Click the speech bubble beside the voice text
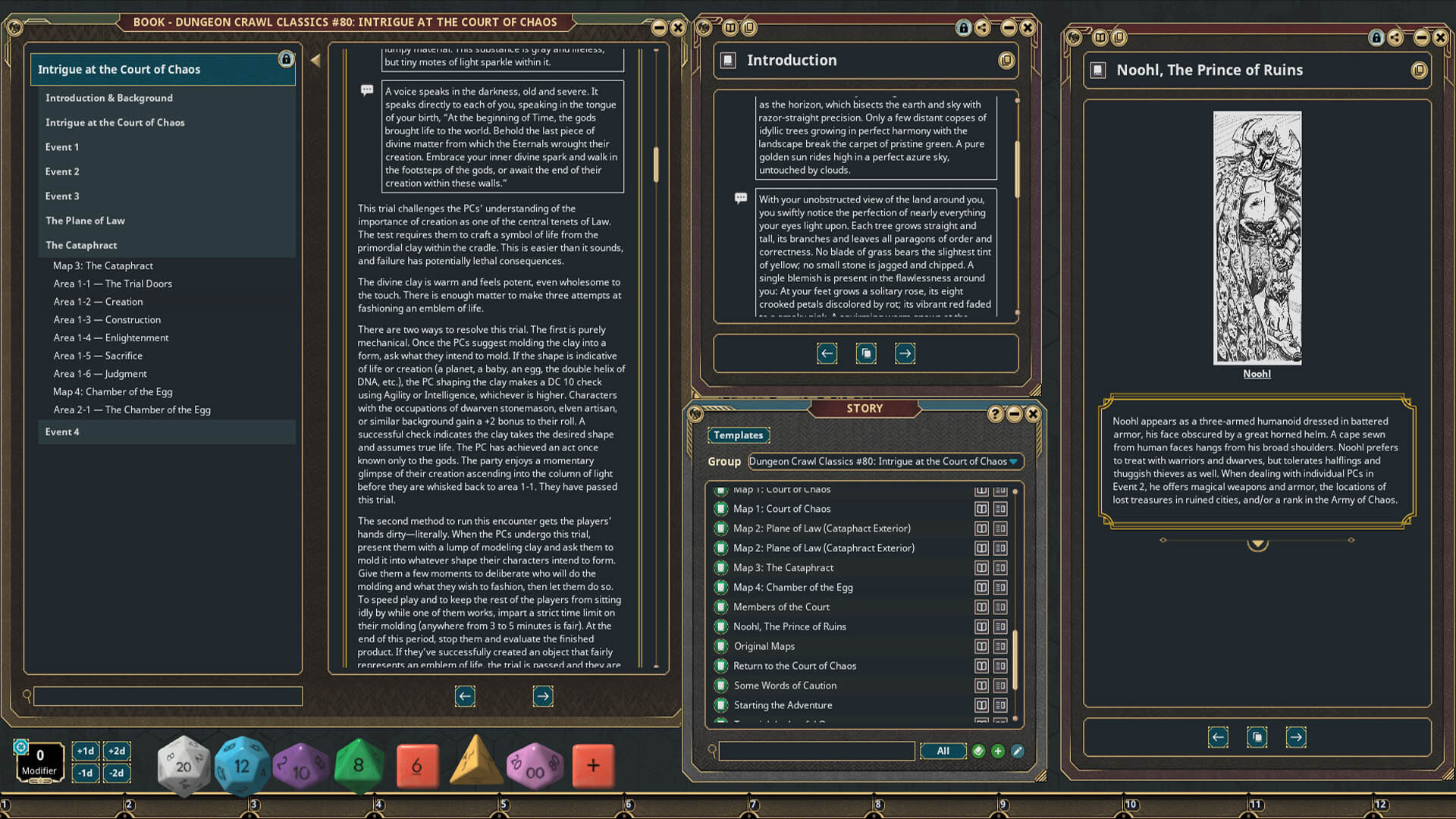 pyautogui.click(x=367, y=90)
